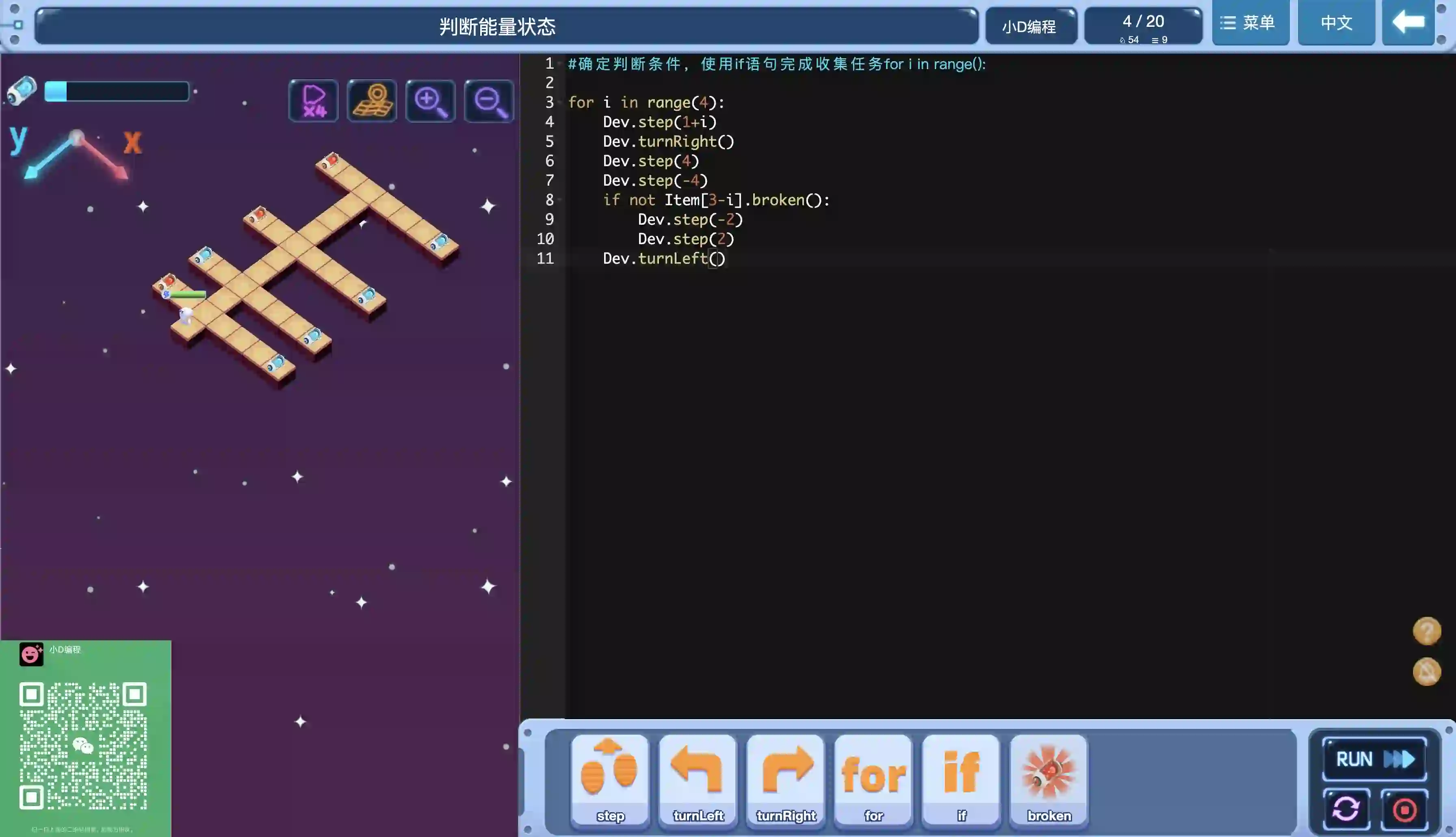Insert the for loop block
This screenshot has width=1456, height=837.
point(873,780)
